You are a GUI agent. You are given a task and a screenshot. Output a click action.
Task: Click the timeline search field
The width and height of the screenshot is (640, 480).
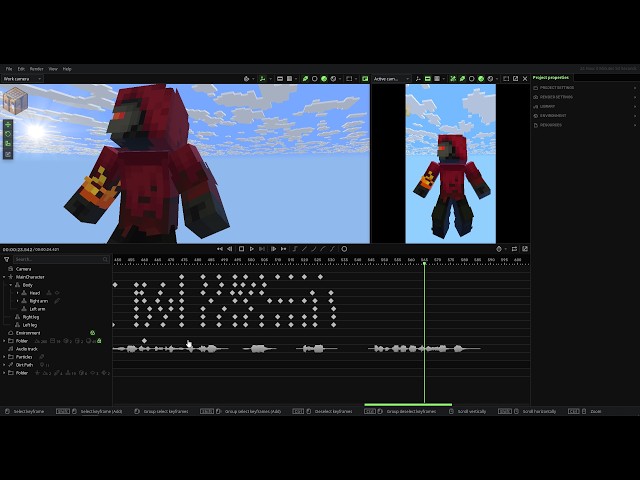(x=61, y=259)
